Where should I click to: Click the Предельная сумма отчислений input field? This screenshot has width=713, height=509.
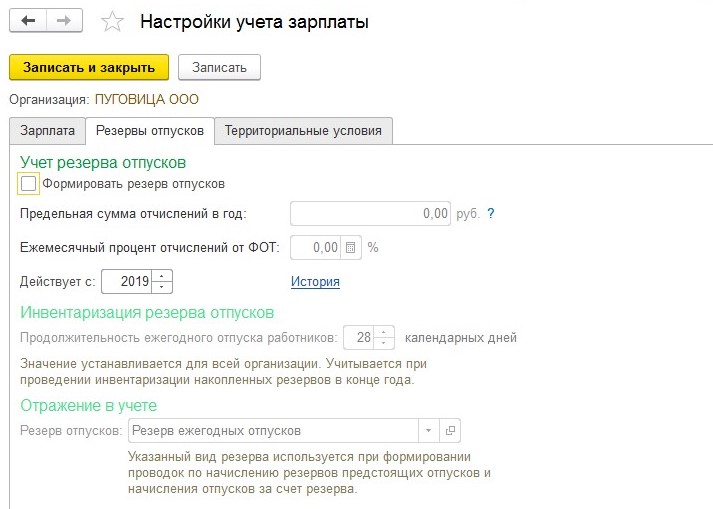[372, 213]
